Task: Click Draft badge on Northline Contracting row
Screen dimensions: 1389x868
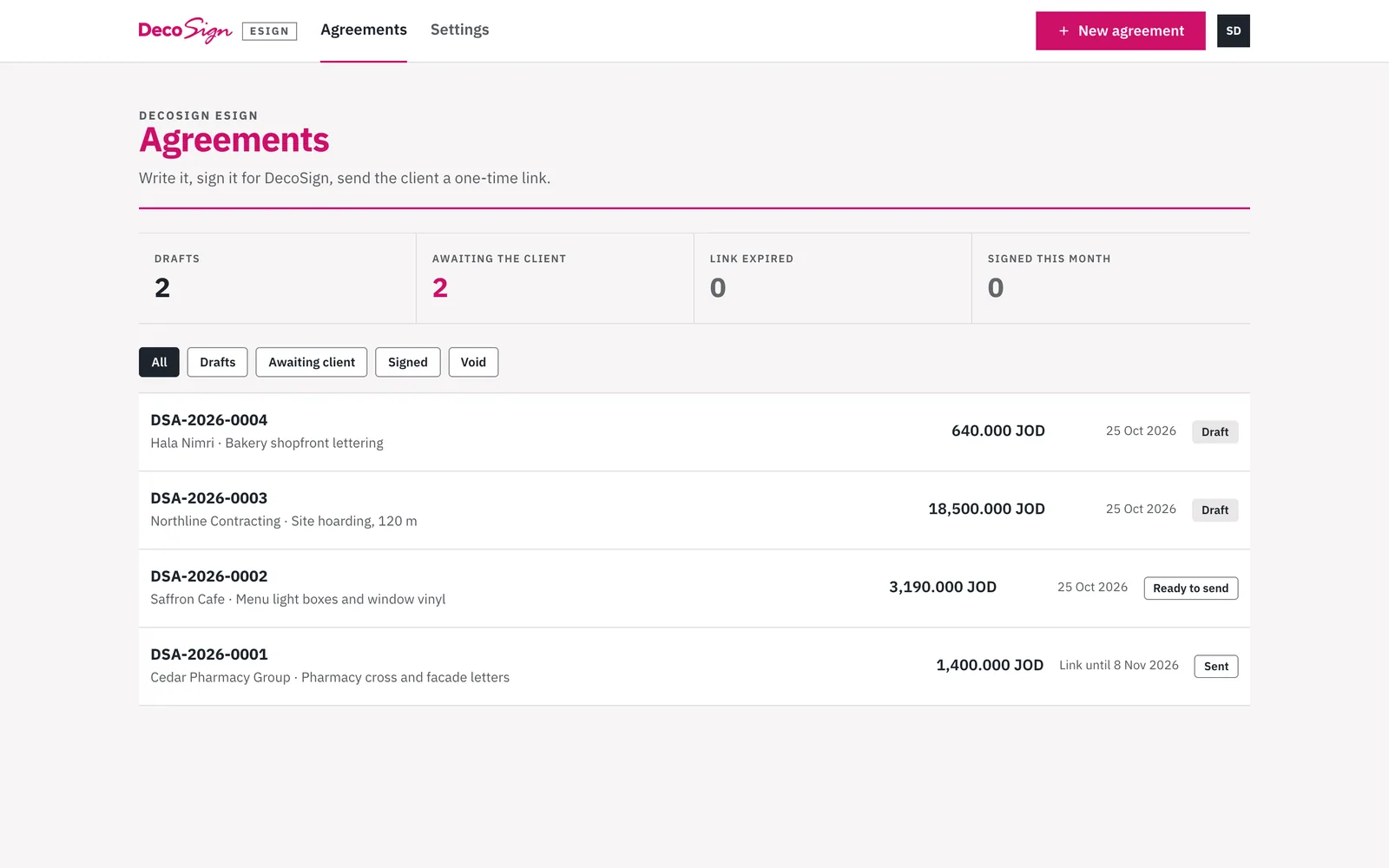Action: (x=1215, y=510)
